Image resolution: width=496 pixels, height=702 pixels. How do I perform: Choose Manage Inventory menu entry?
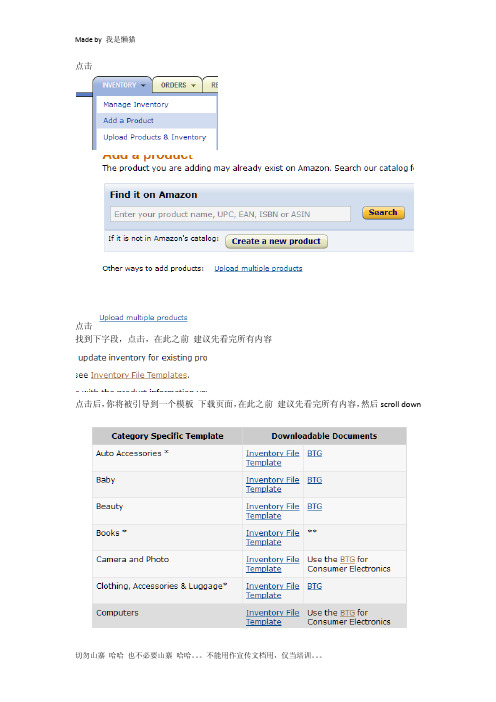pyautogui.click(x=136, y=104)
